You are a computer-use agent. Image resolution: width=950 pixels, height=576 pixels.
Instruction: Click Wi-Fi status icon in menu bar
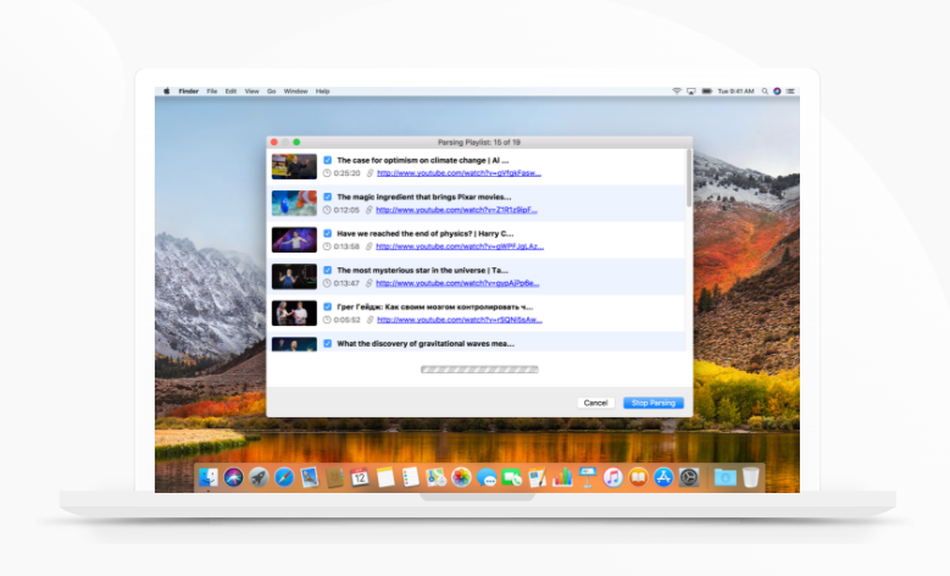coord(677,91)
